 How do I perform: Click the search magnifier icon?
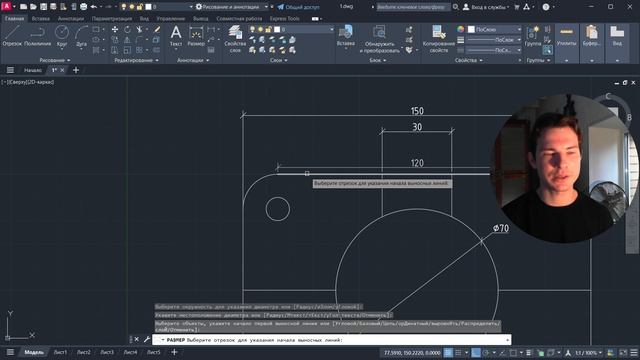pos(456,7)
